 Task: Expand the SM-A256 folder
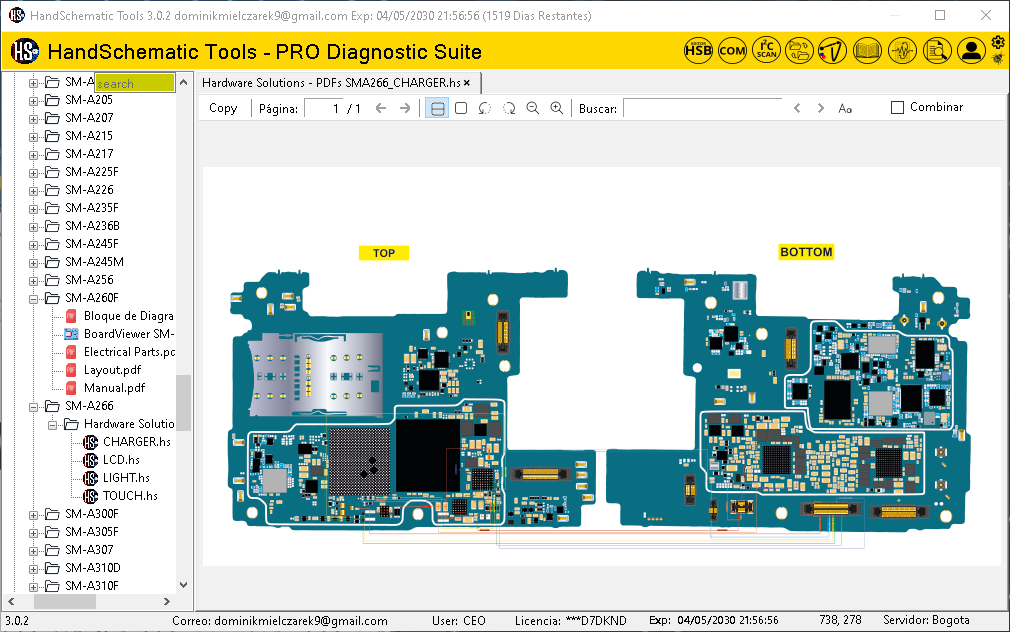[33, 281]
